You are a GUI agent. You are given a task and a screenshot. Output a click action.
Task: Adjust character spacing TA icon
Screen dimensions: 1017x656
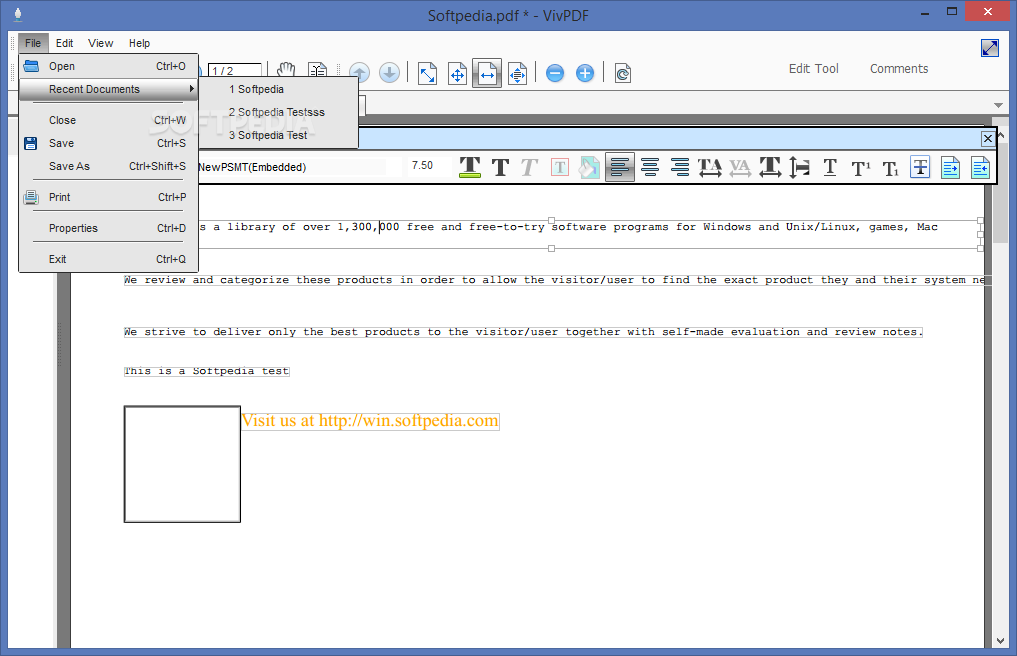pyautogui.click(x=710, y=167)
